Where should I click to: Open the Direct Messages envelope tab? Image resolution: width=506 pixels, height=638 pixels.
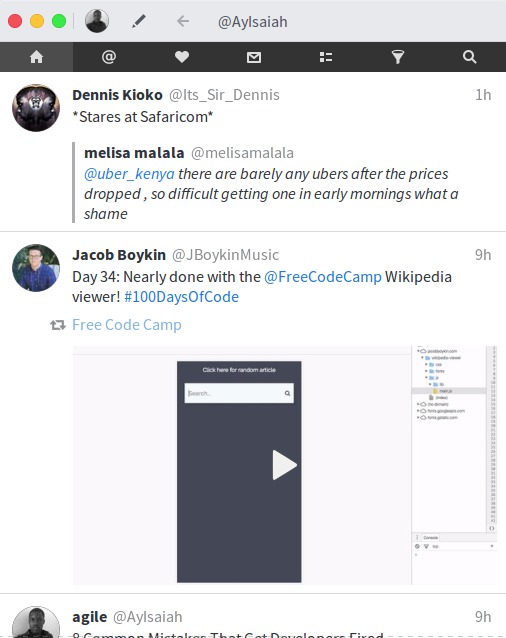tap(254, 57)
